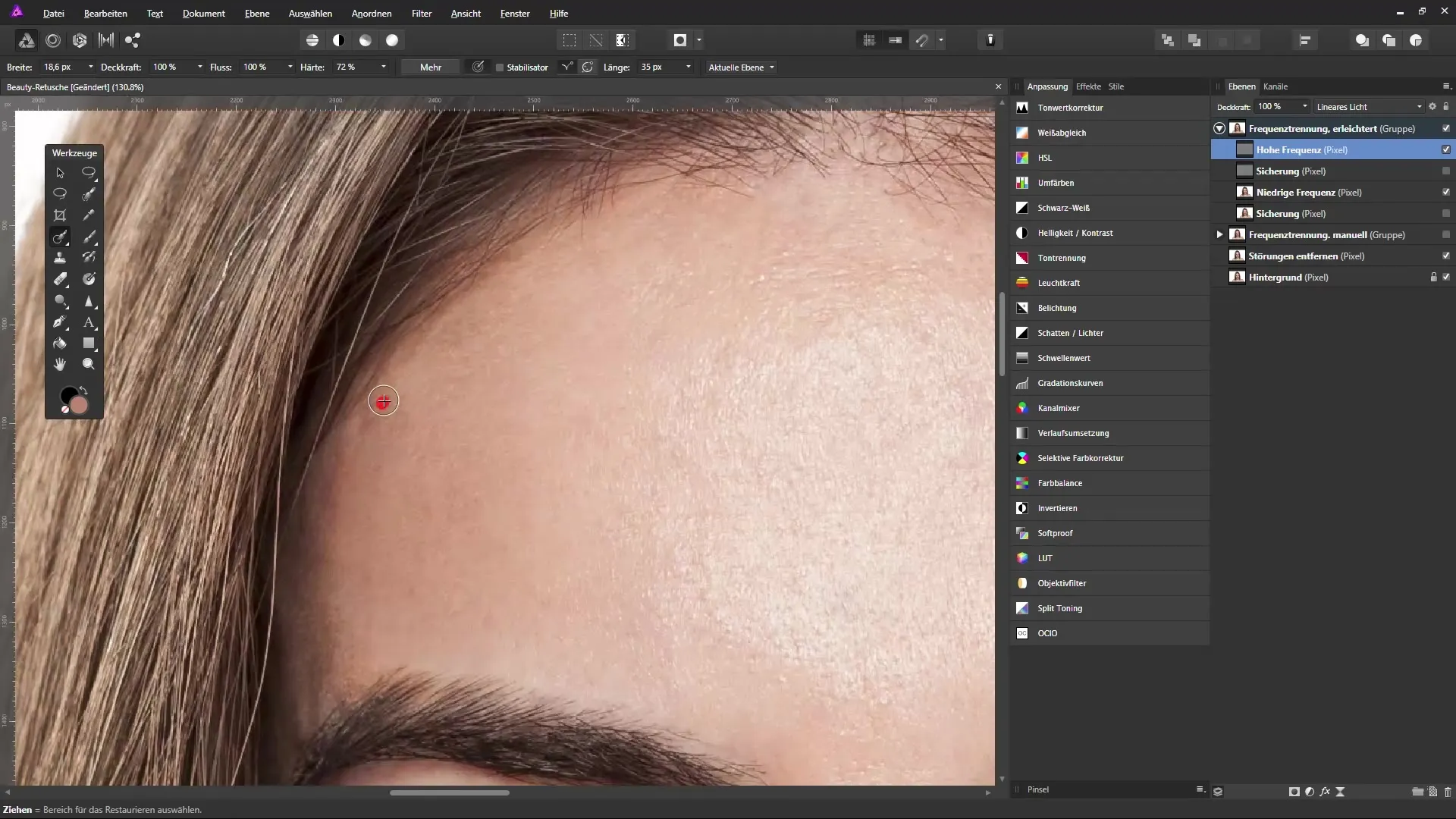1456x819 pixels.
Task: Select the Text tool (A icon)
Action: point(89,322)
